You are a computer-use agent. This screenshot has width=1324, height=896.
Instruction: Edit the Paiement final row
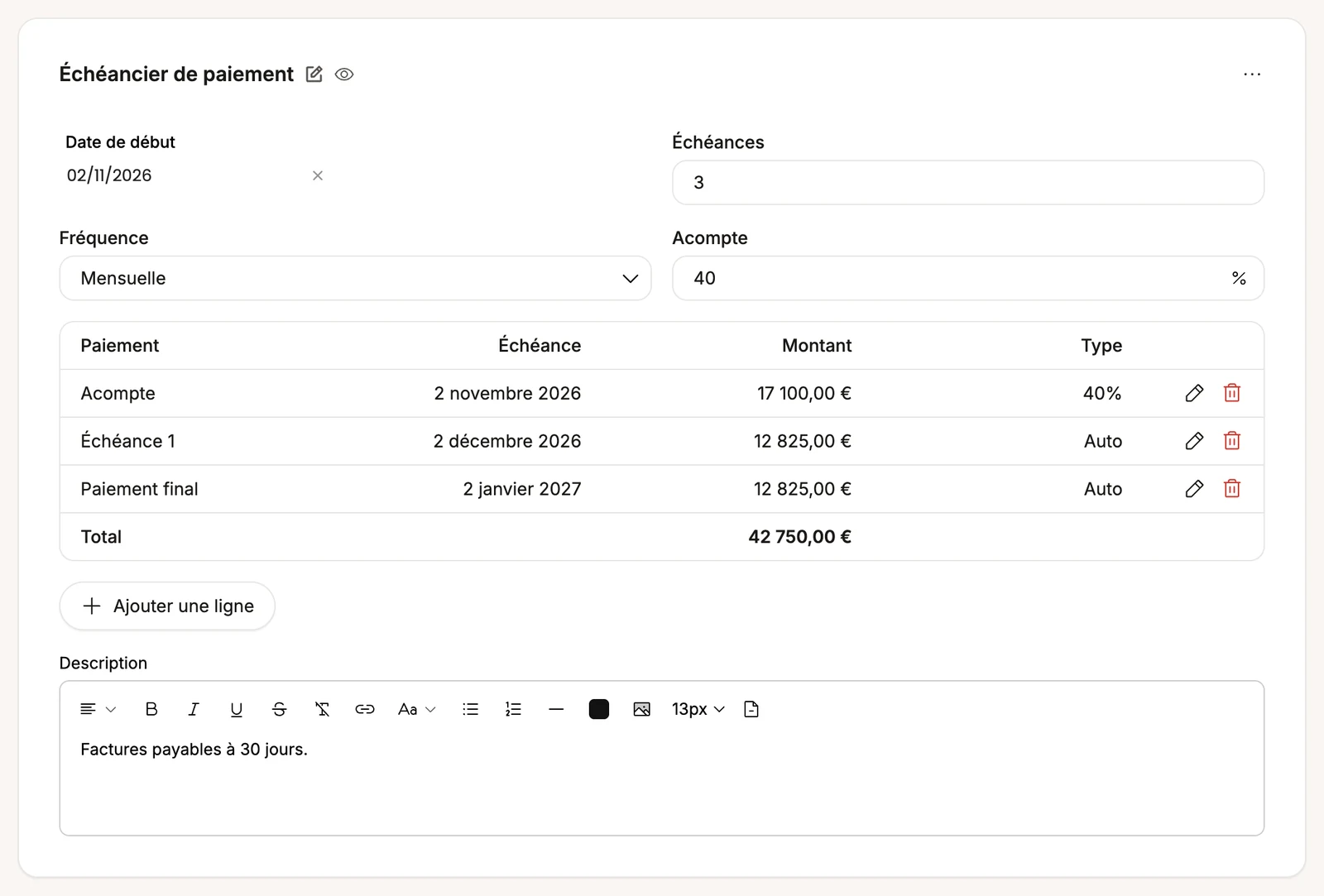(x=1194, y=489)
